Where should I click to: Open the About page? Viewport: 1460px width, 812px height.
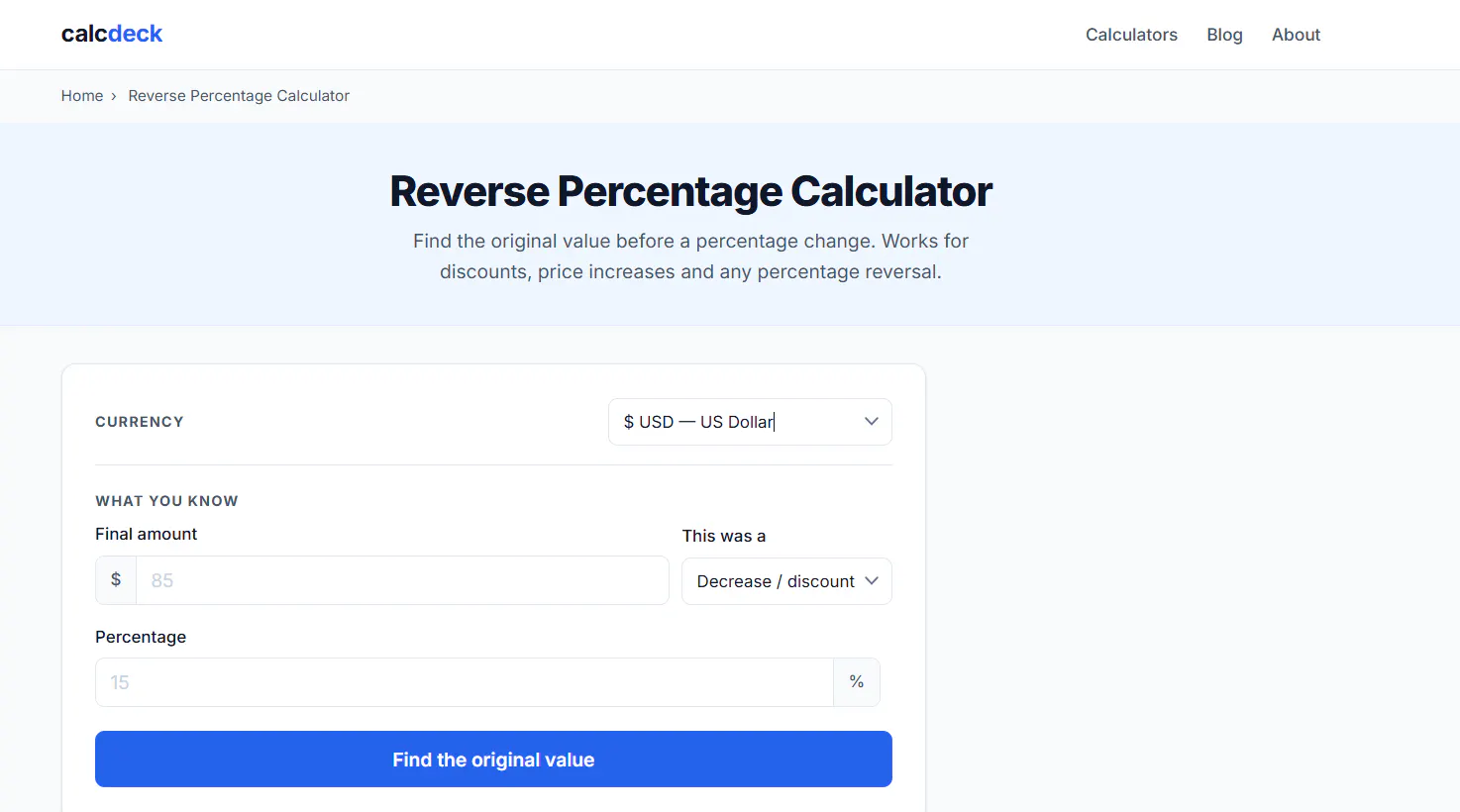point(1296,35)
